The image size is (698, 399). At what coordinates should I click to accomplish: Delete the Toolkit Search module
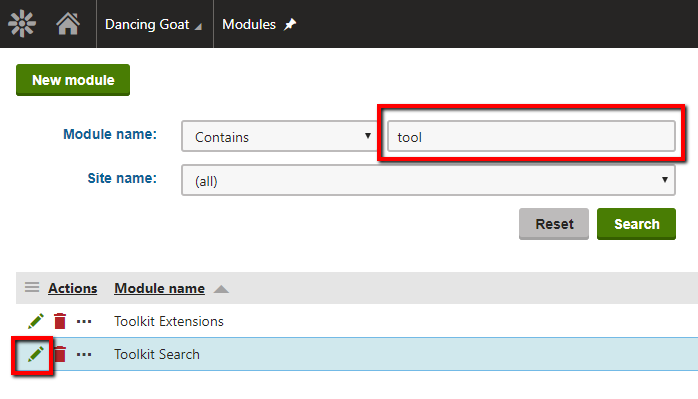pos(60,354)
